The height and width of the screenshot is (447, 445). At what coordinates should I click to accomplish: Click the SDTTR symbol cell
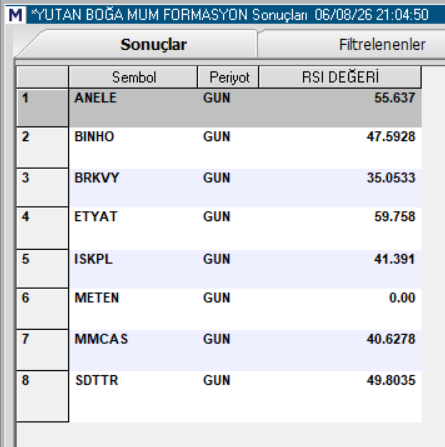point(133,397)
